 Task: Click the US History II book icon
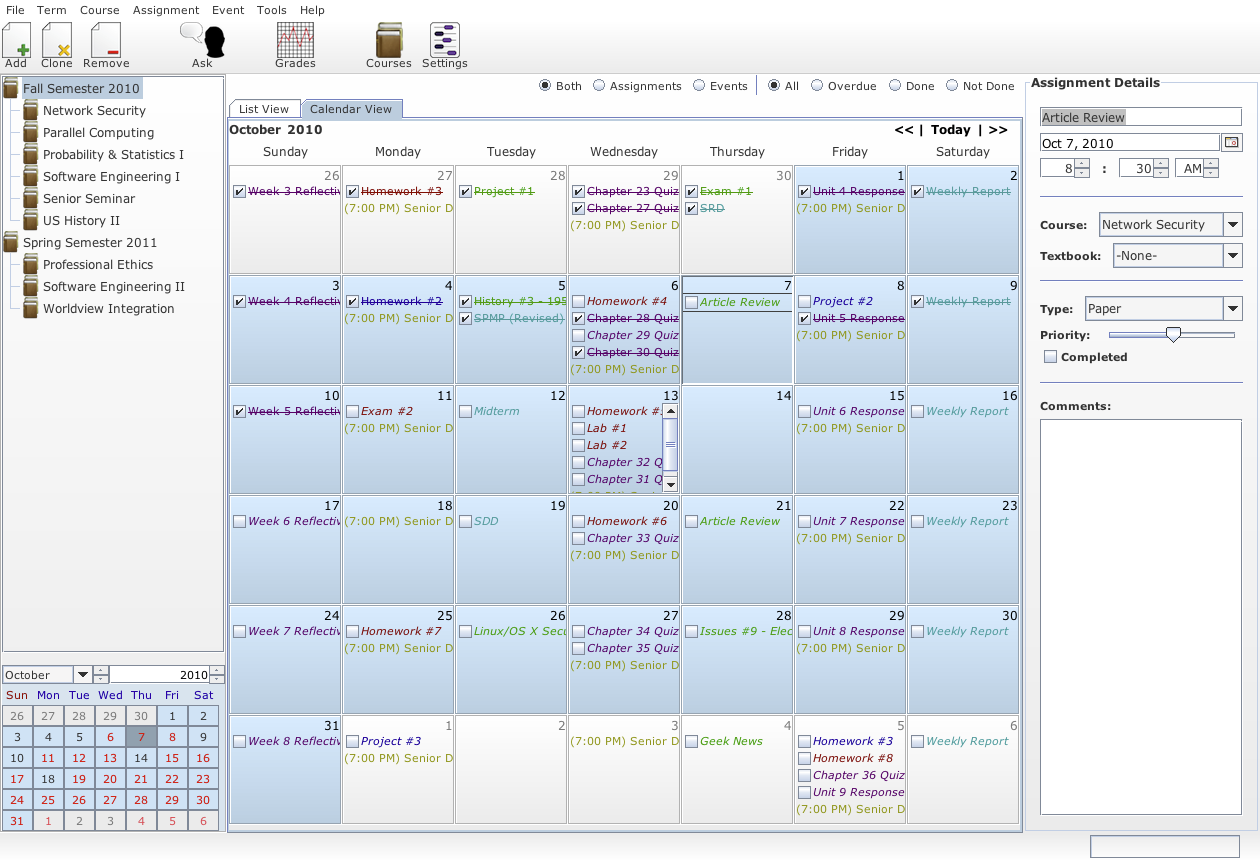(x=30, y=220)
